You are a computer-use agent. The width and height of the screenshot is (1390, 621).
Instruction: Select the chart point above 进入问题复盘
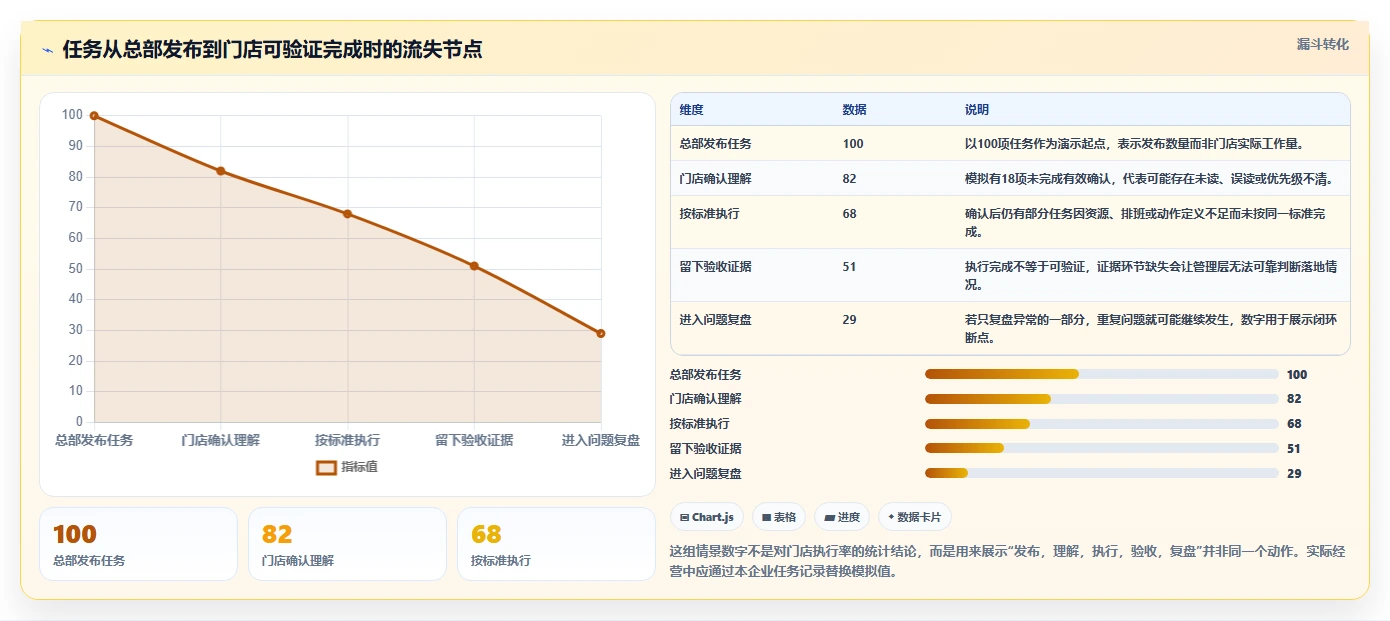pos(601,333)
